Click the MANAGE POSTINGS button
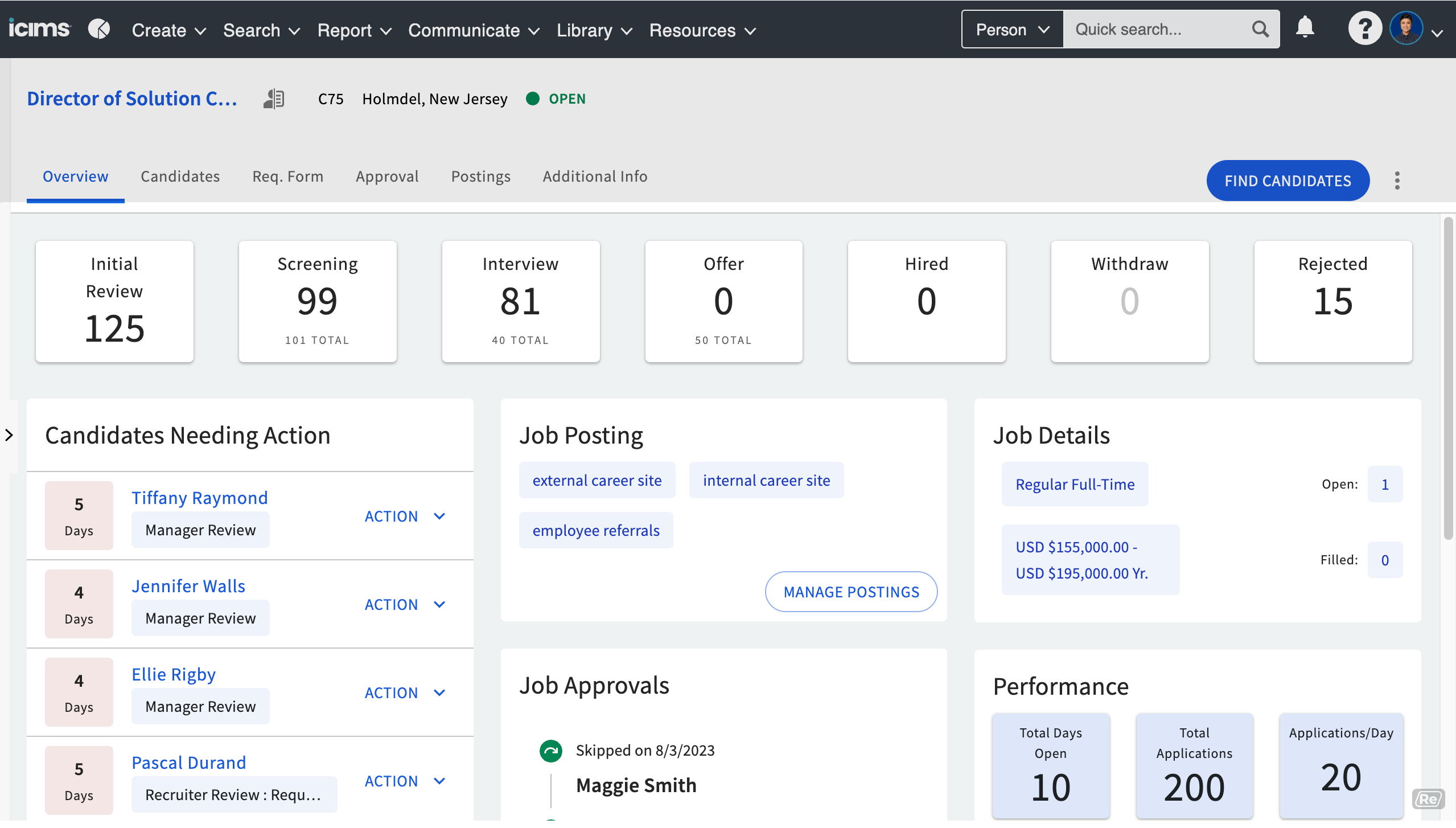The height and width of the screenshot is (828, 1456). pyautogui.click(x=851, y=592)
